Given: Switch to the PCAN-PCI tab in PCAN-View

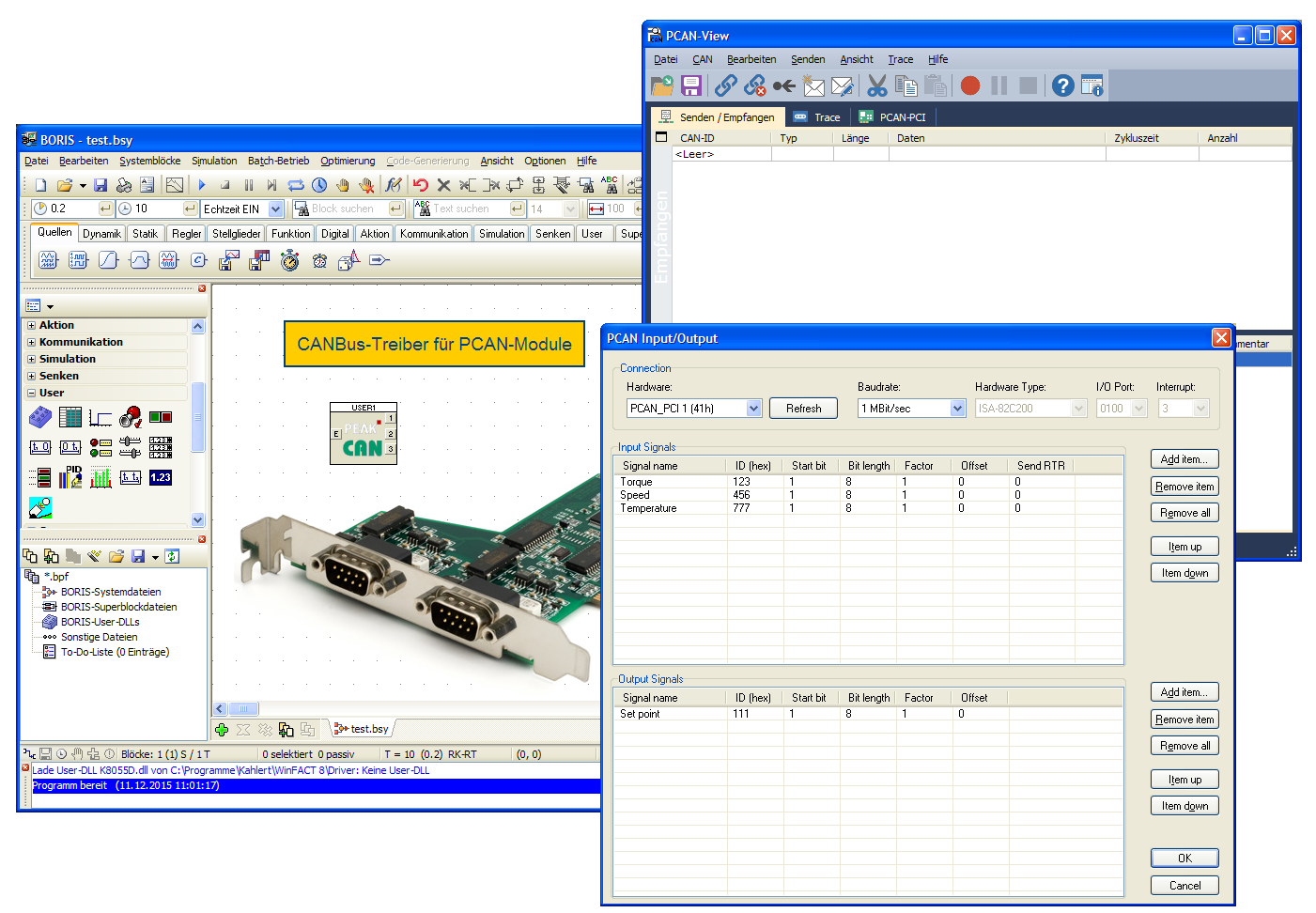Looking at the screenshot, I should click(x=892, y=117).
